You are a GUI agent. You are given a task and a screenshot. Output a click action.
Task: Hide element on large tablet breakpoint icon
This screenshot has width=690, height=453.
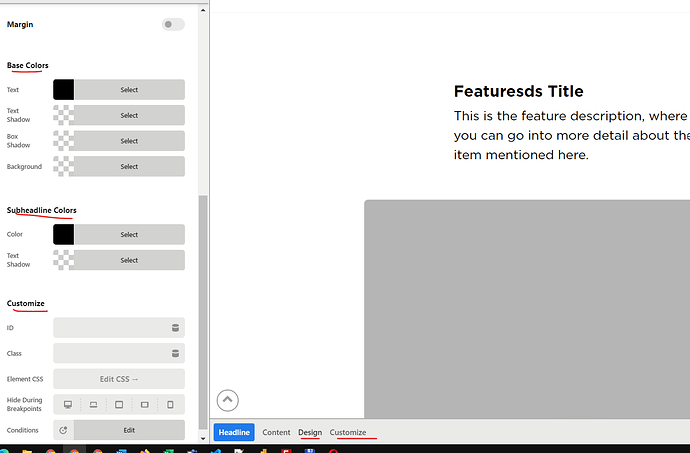click(x=119, y=405)
